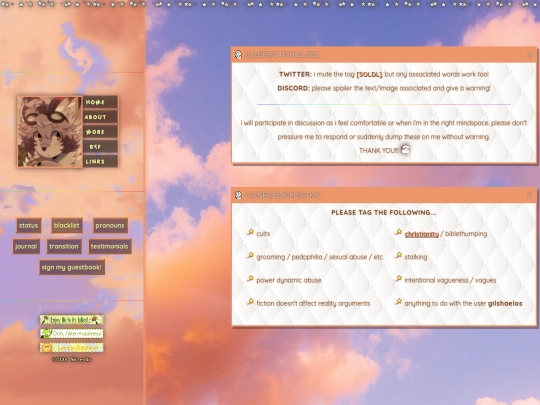Open the MORE navigation item

[x=101, y=132]
